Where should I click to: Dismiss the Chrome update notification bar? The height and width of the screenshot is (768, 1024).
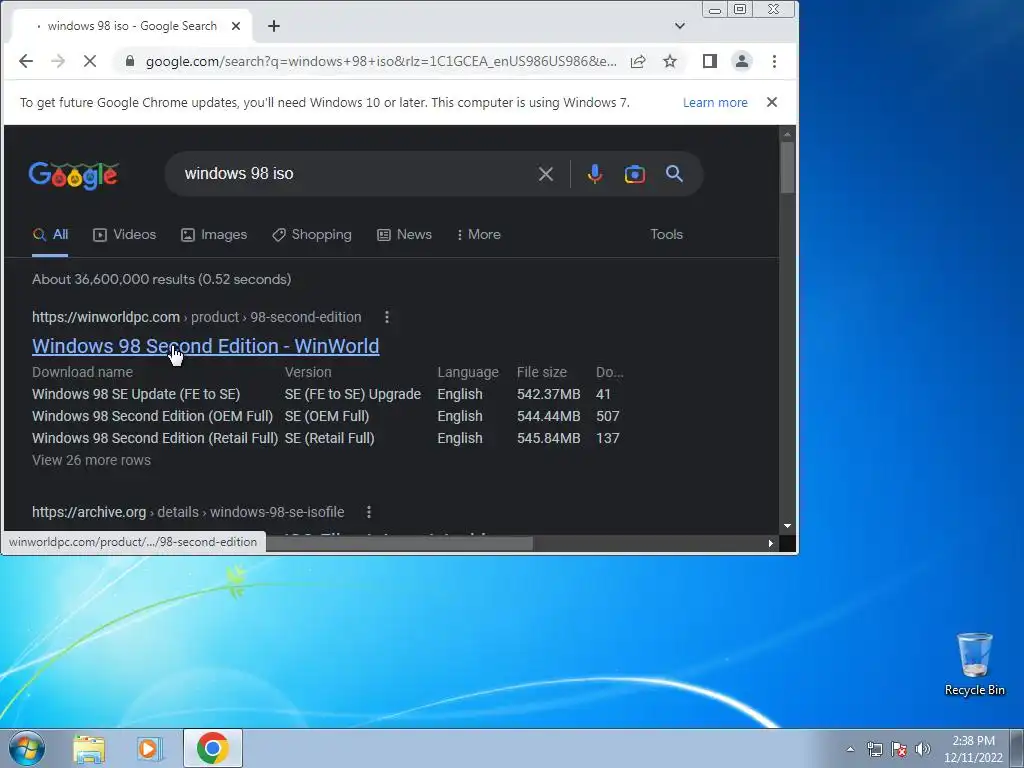pos(772,103)
